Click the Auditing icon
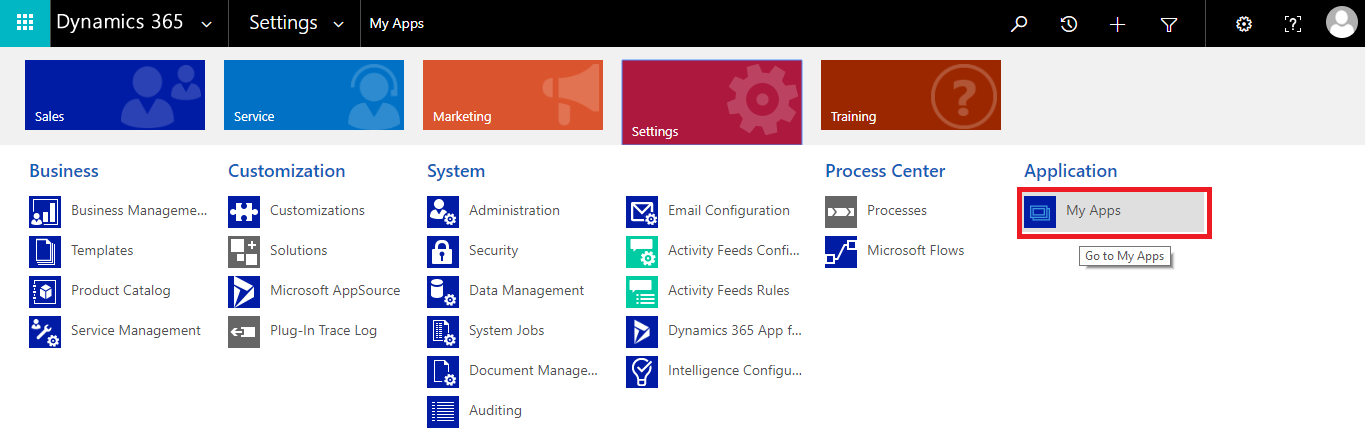 pyautogui.click(x=443, y=411)
